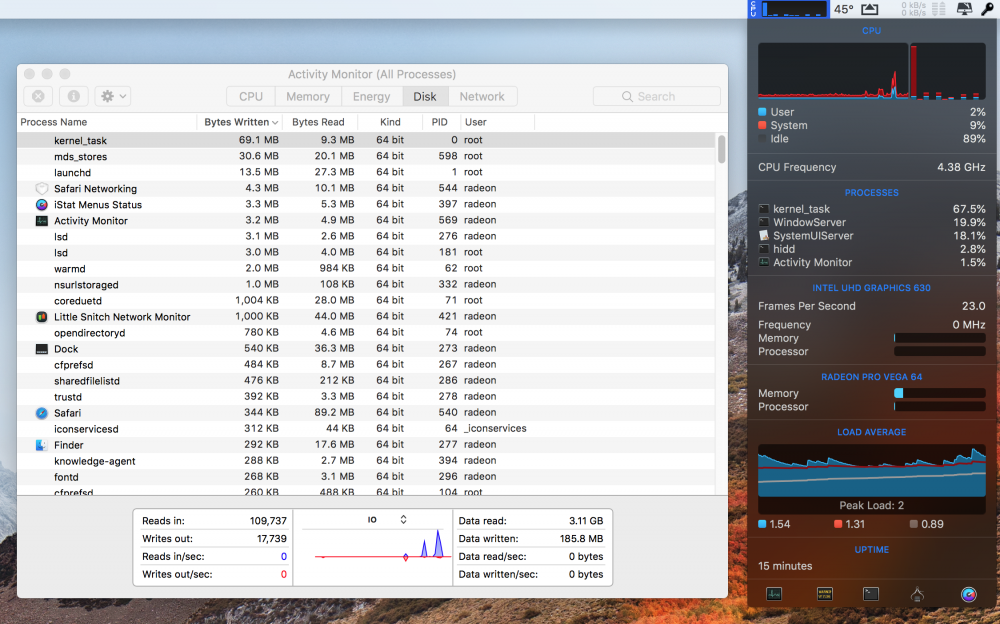Click the Load Average graph
1000x624 pixels.
click(x=871, y=471)
